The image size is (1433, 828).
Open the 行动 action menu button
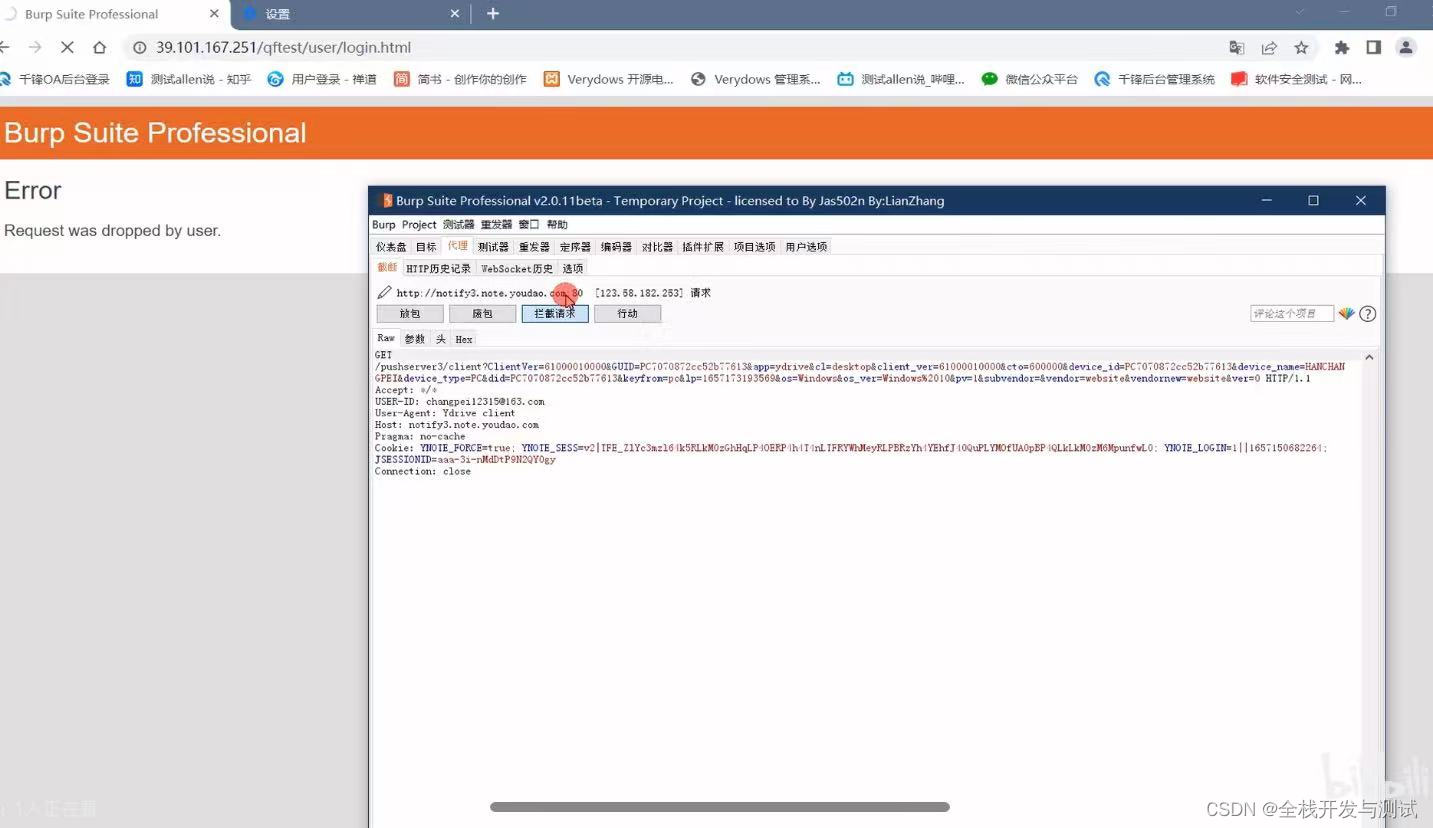pos(627,314)
